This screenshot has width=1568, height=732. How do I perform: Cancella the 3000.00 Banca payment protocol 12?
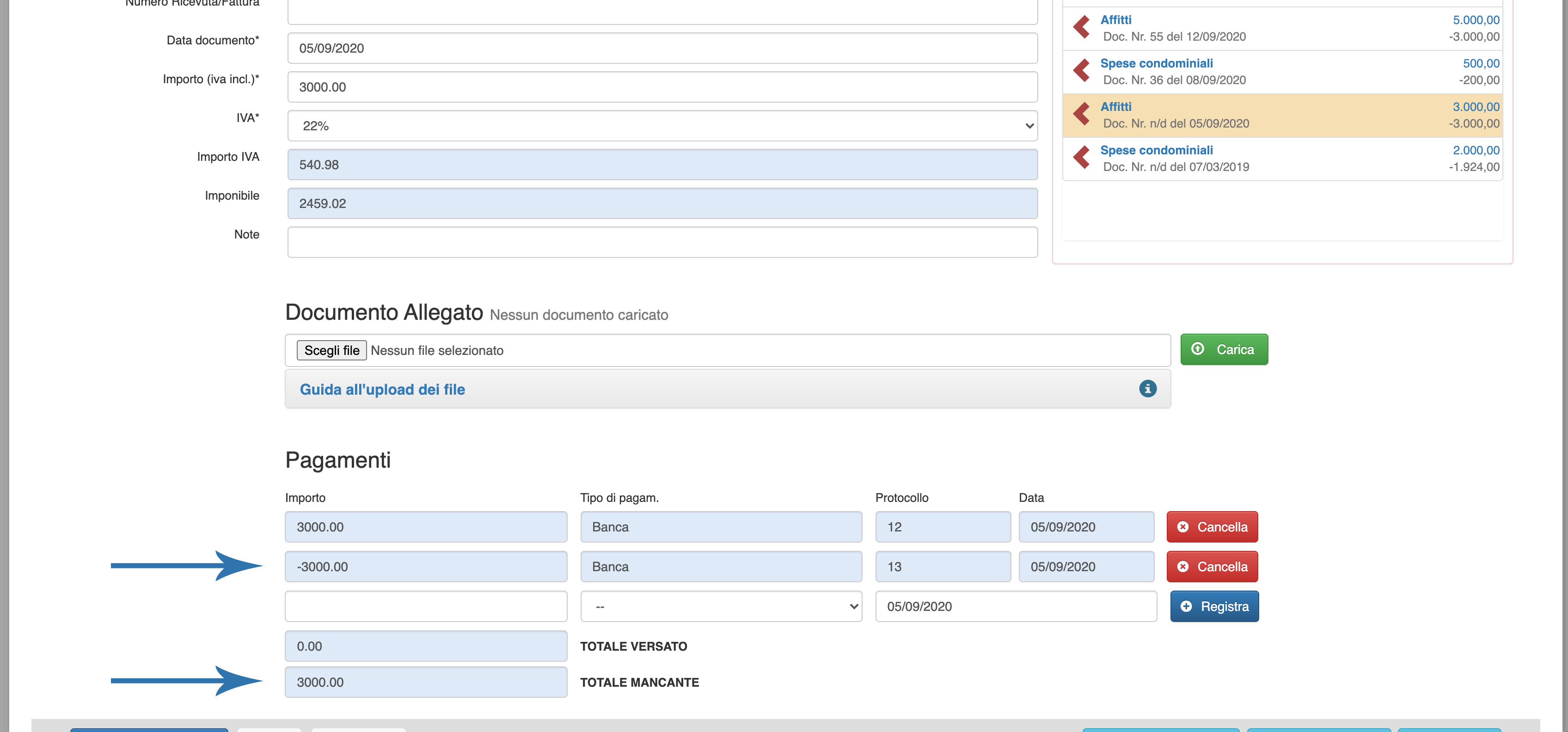click(x=1211, y=527)
